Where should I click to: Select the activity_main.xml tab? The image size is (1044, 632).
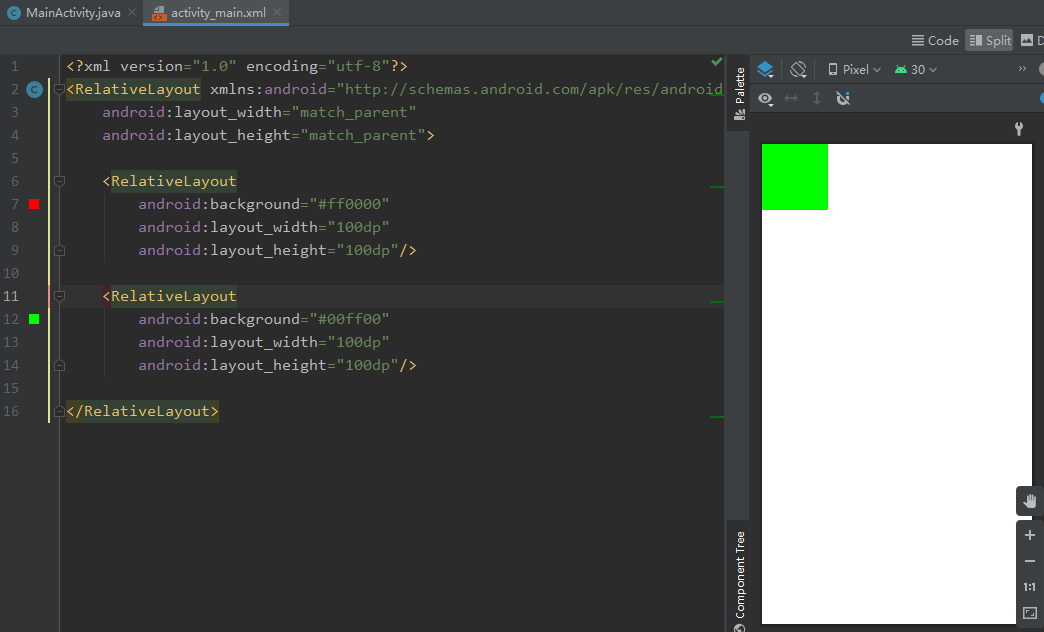tap(209, 13)
